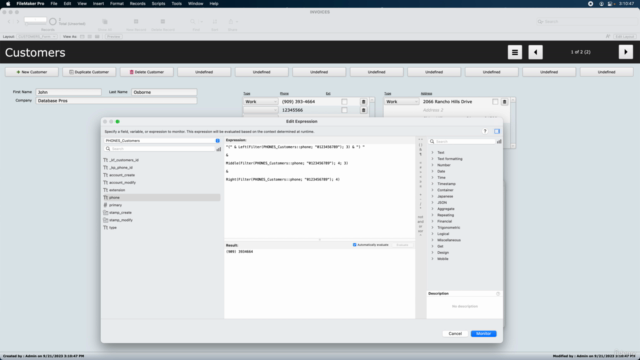Image resolution: width=640 pixels, height=360 pixels.
Task: Open the Scripts menu
Action: pyautogui.click(x=158, y=4)
